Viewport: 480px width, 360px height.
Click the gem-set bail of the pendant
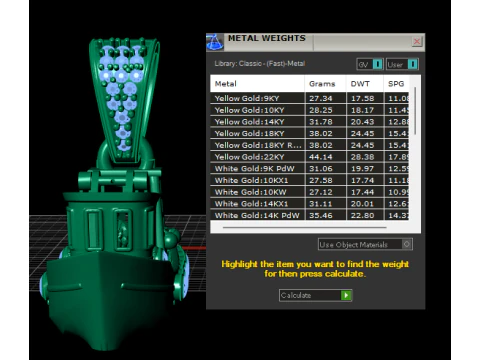click(x=124, y=100)
